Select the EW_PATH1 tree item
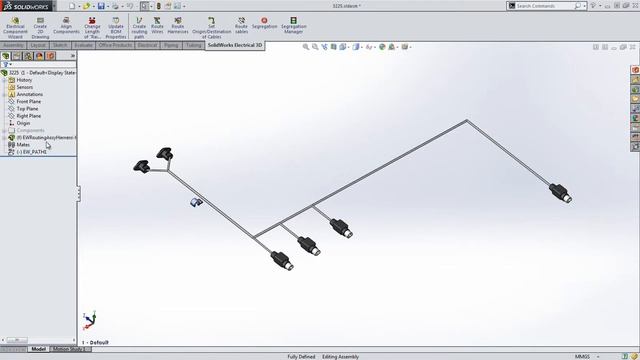Viewport: 640px width, 360px height. coord(31,152)
